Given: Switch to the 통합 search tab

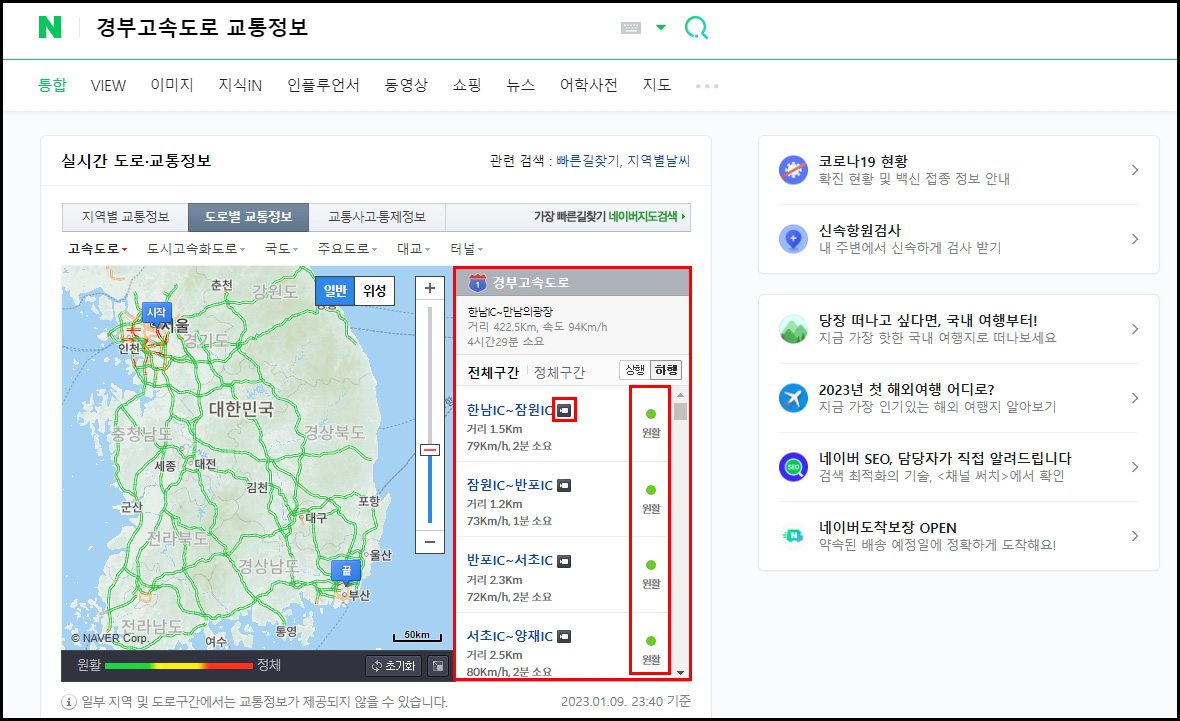Looking at the screenshot, I should 53,85.
